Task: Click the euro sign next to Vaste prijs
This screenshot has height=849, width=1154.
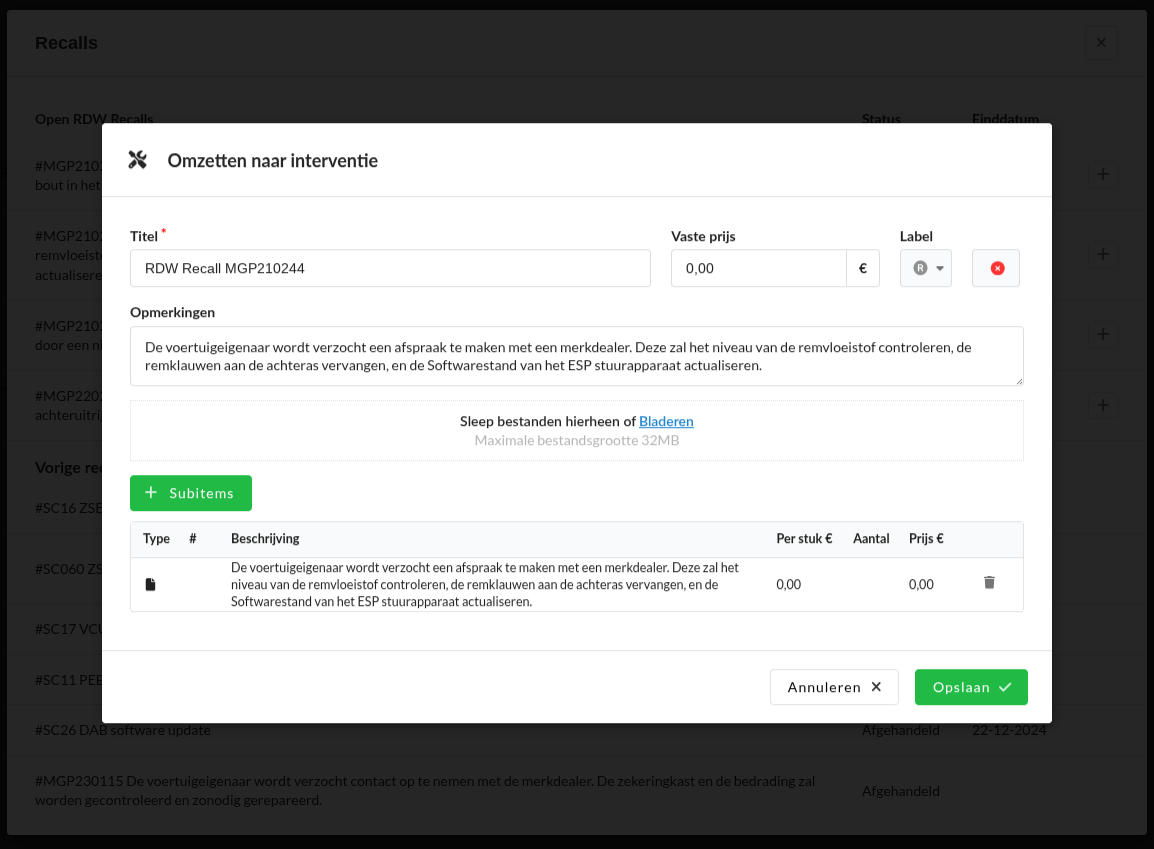Action: [x=863, y=268]
